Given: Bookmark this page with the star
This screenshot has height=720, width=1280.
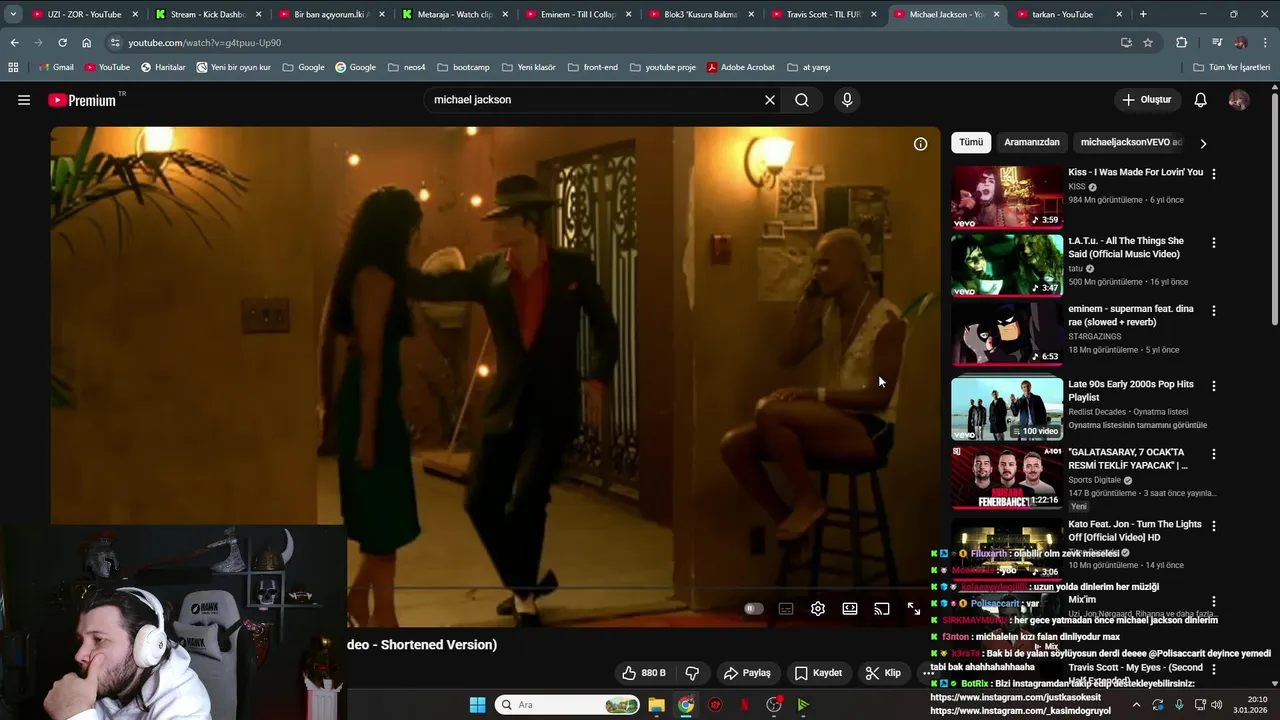Looking at the screenshot, I should coord(1148,43).
